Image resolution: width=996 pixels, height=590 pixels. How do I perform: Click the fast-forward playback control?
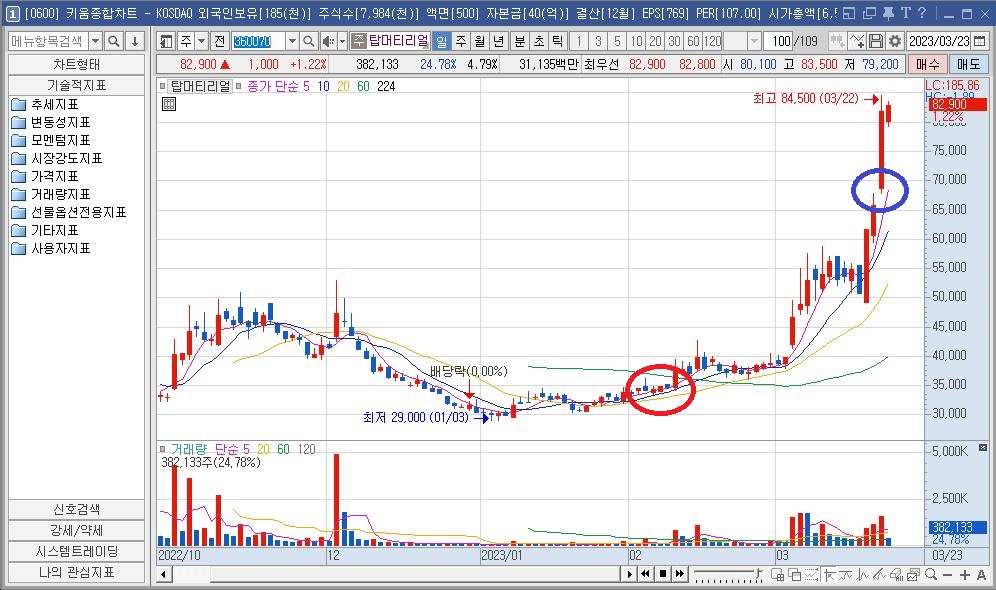pyautogui.click(x=680, y=574)
